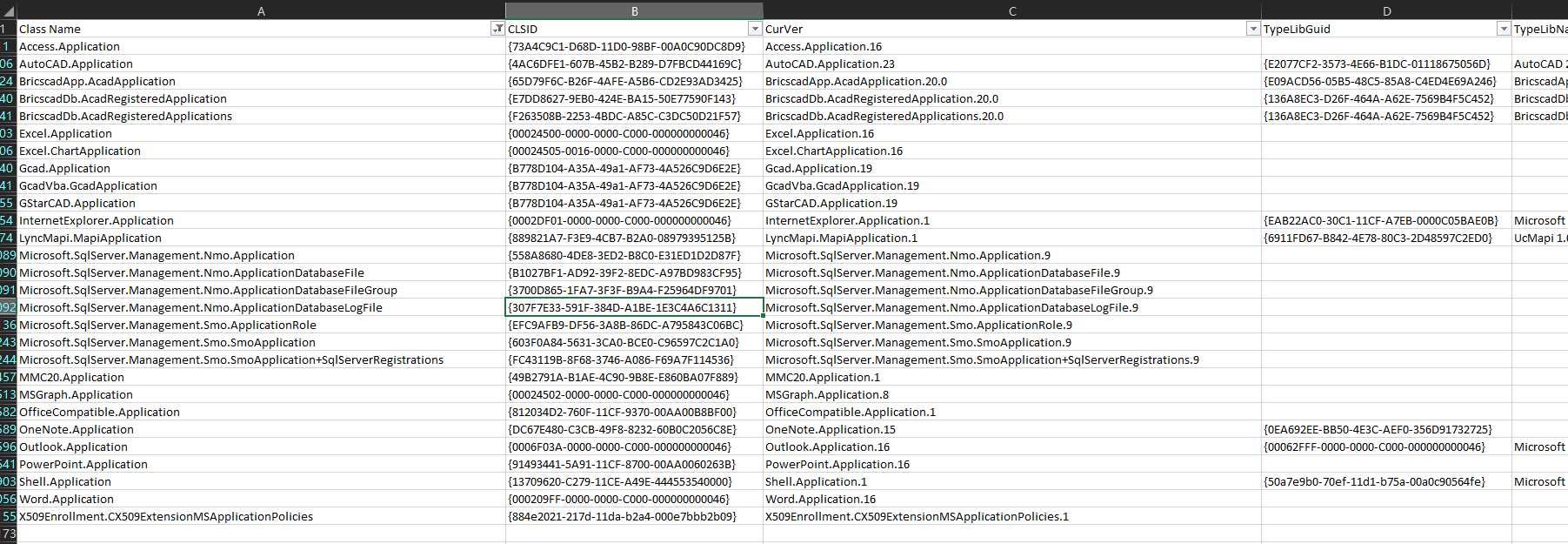1568x544 pixels.
Task: Select the Nmo.ApplicationDatabaseFileGroup class name cell
Action: (x=261, y=290)
